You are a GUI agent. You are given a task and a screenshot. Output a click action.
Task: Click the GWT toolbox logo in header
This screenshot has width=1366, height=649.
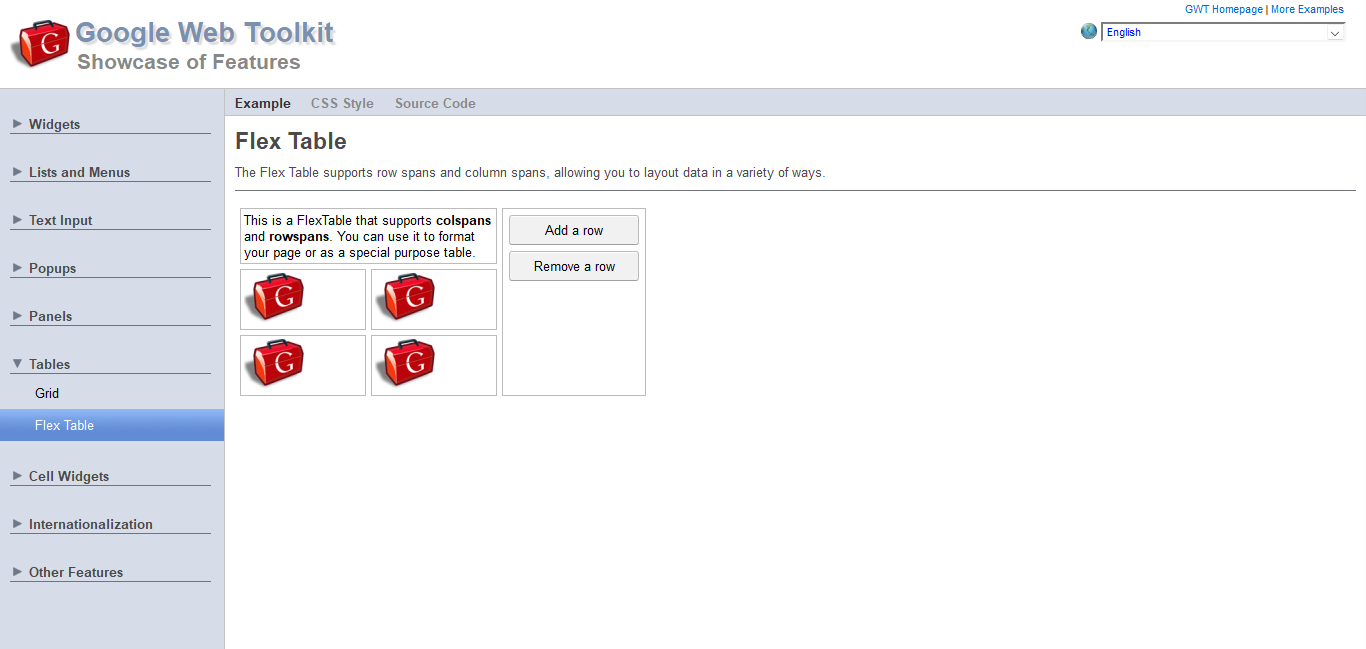point(40,44)
